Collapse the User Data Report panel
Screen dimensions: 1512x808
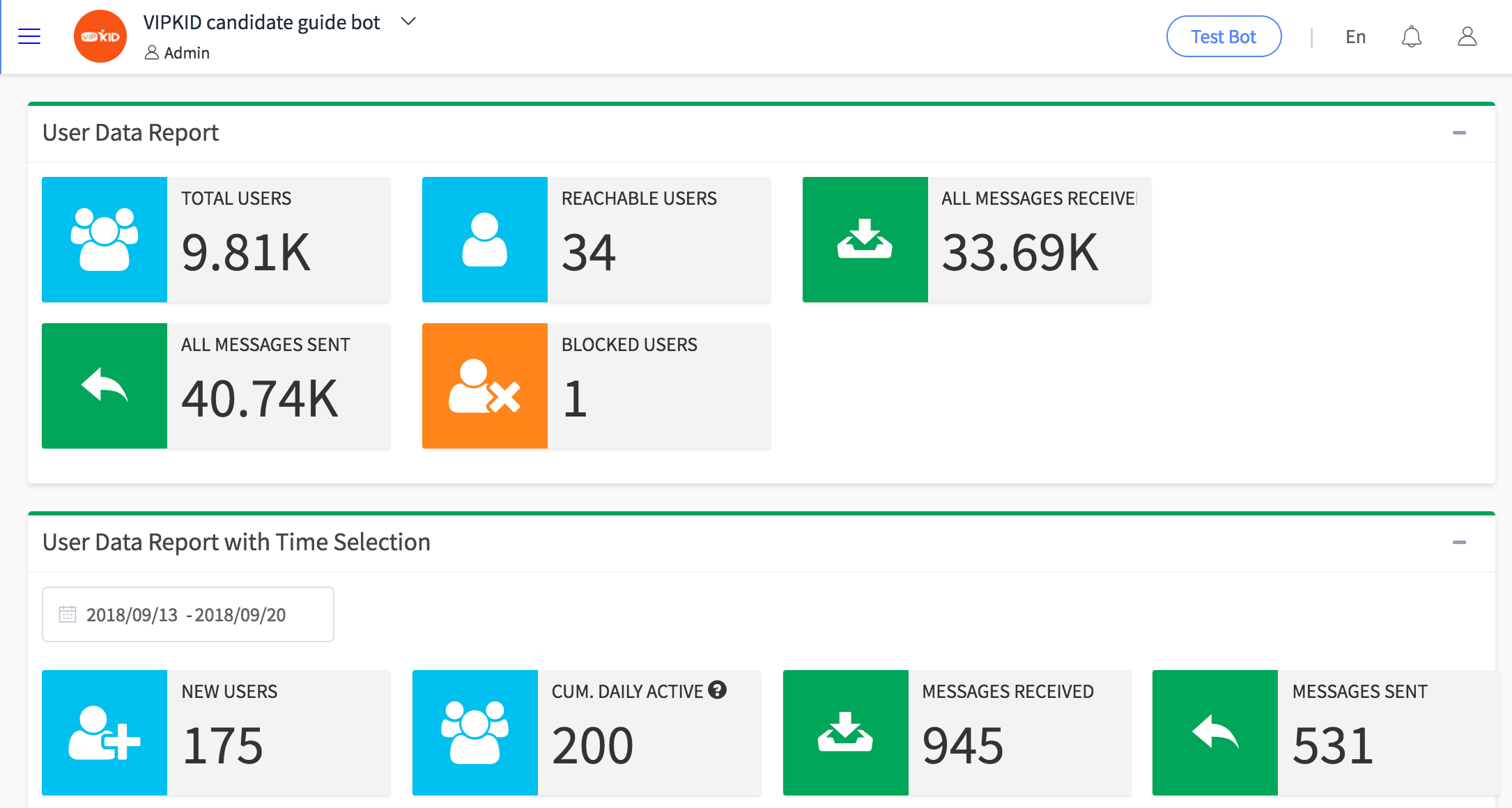pyautogui.click(x=1459, y=132)
